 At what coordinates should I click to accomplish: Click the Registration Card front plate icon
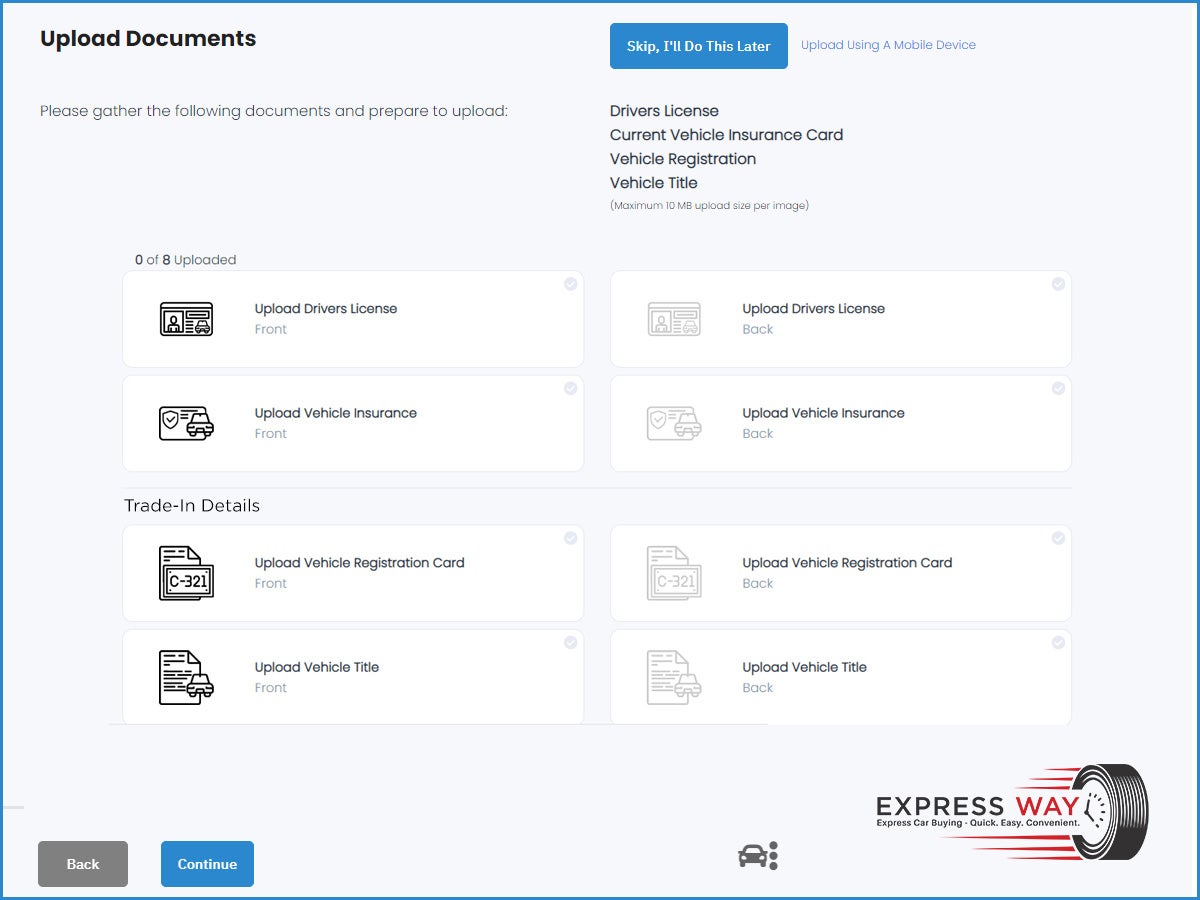186,573
